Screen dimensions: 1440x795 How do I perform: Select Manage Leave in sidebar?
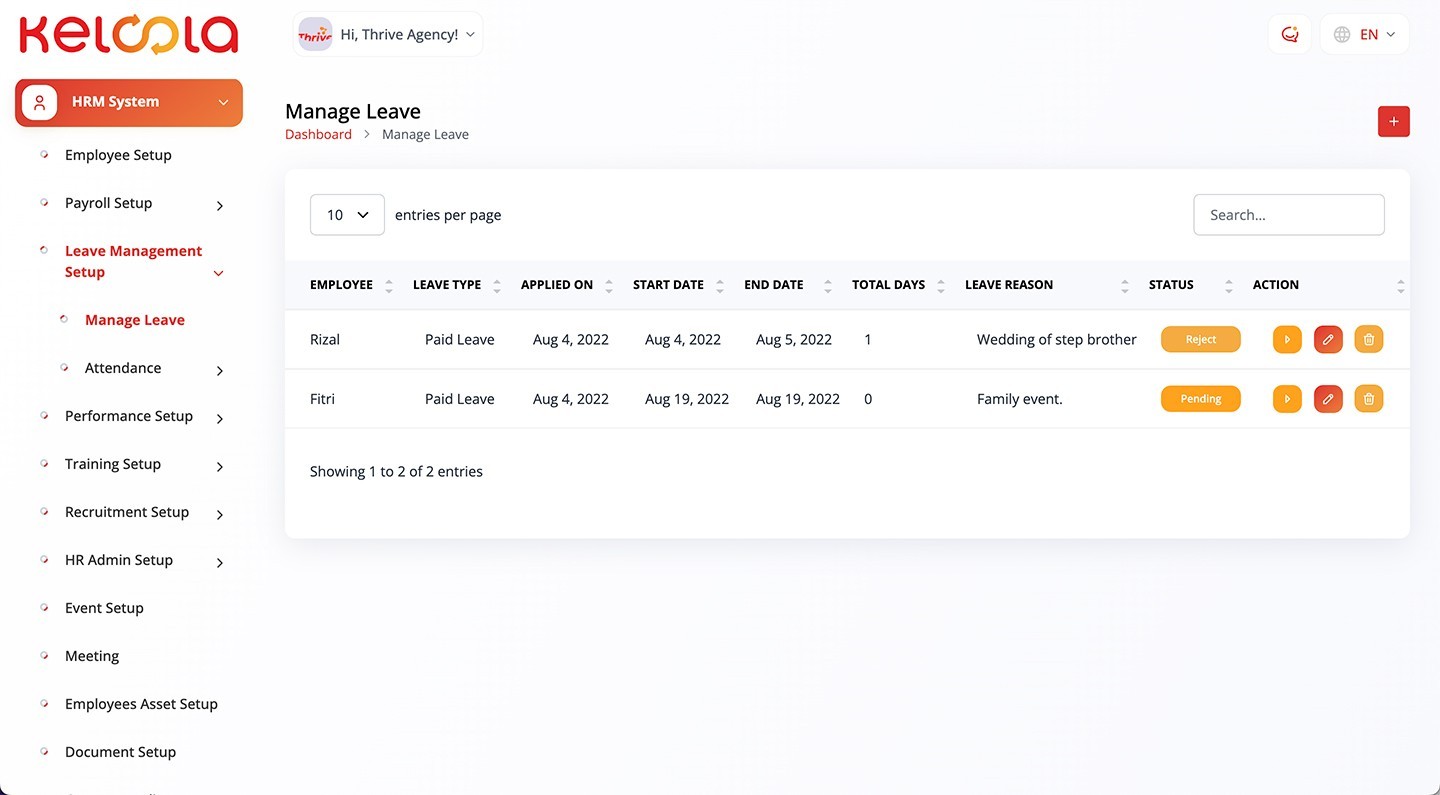pos(135,320)
